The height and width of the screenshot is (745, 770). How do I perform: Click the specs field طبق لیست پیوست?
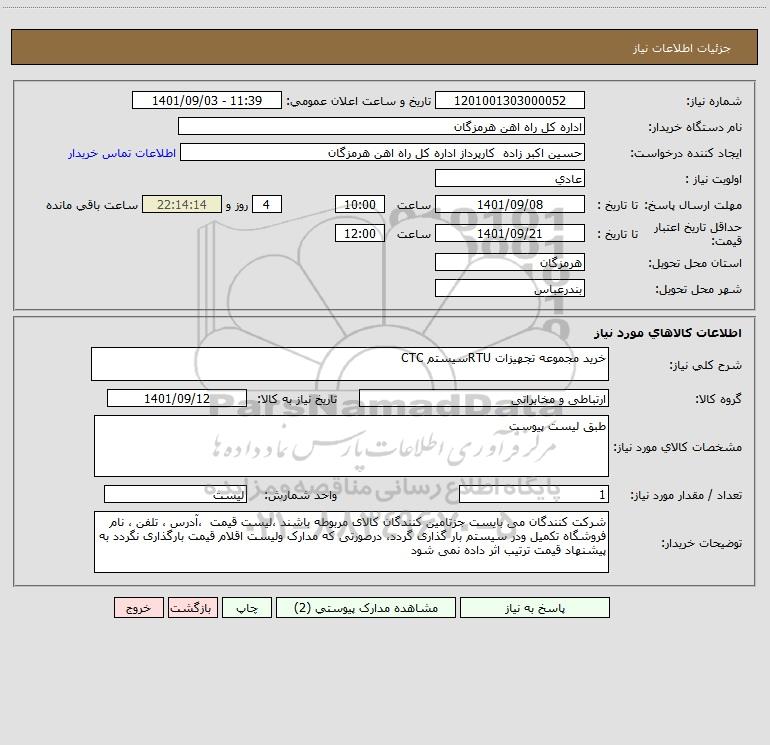tap(351, 446)
